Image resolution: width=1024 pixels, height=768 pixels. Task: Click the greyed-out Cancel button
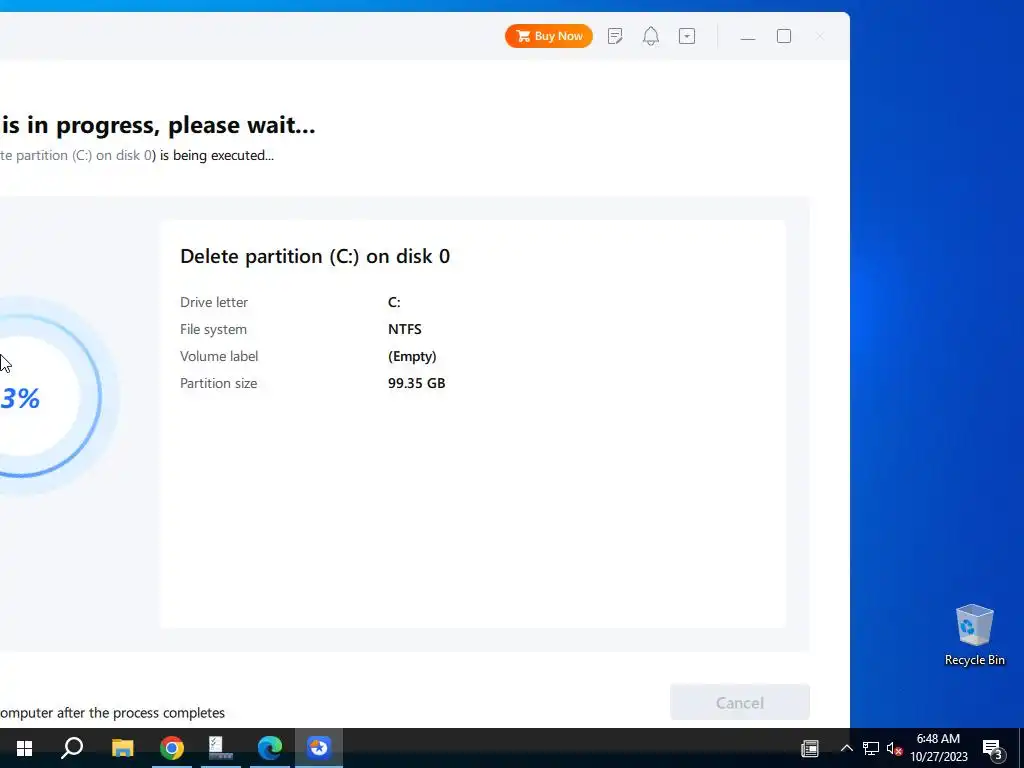pyautogui.click(x=740, y=703)
